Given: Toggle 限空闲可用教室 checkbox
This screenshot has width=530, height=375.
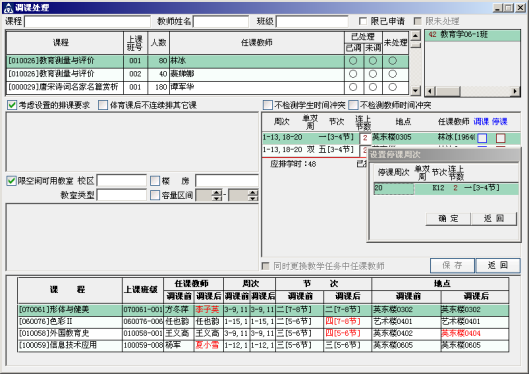Looking at the screenshot, I should [x=11, y=181].
